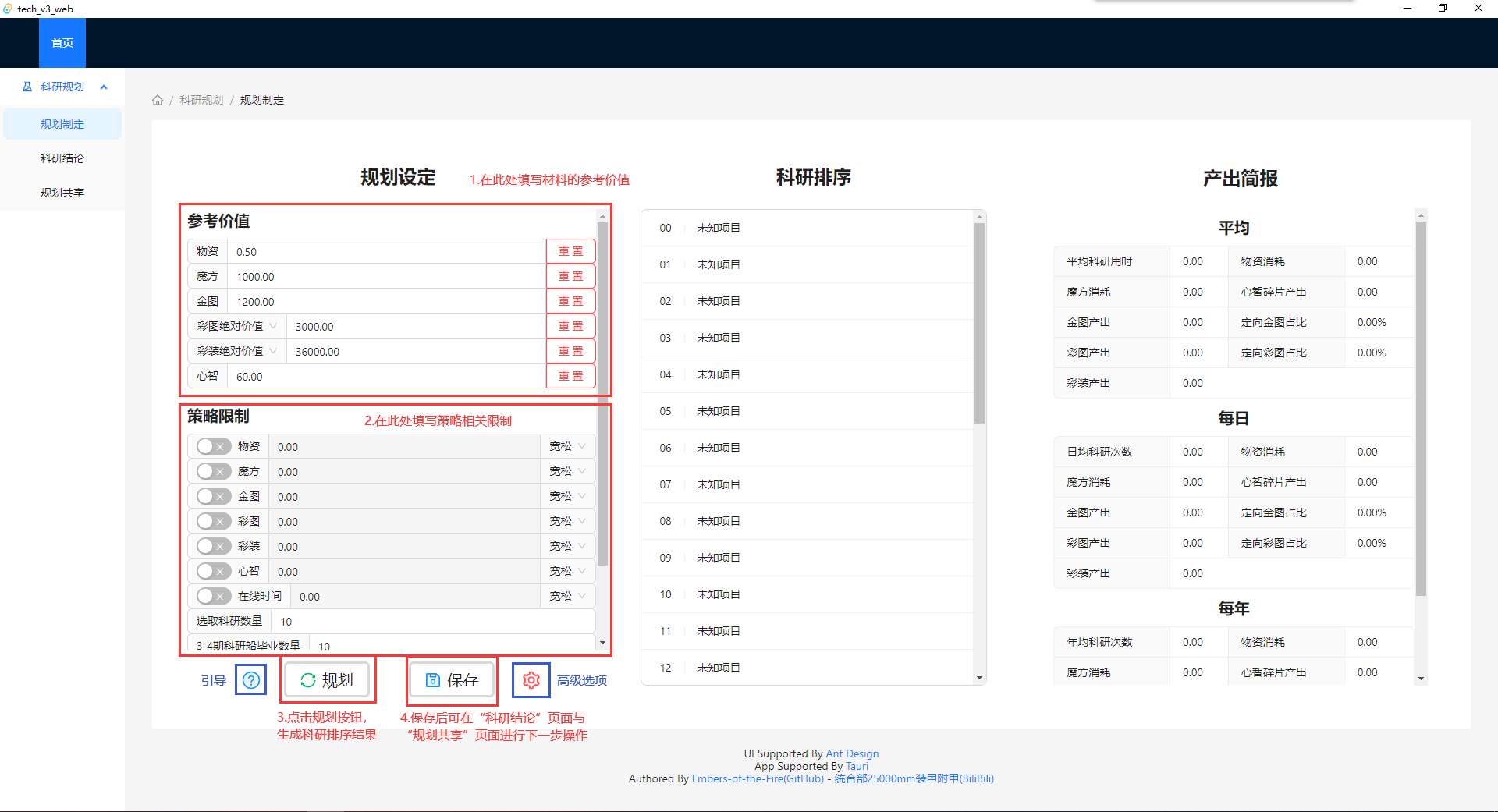Open 科研结论 in the sidebar
Image resolution: width=1498 pixels, height=812 pixels.
pos(62,158)
